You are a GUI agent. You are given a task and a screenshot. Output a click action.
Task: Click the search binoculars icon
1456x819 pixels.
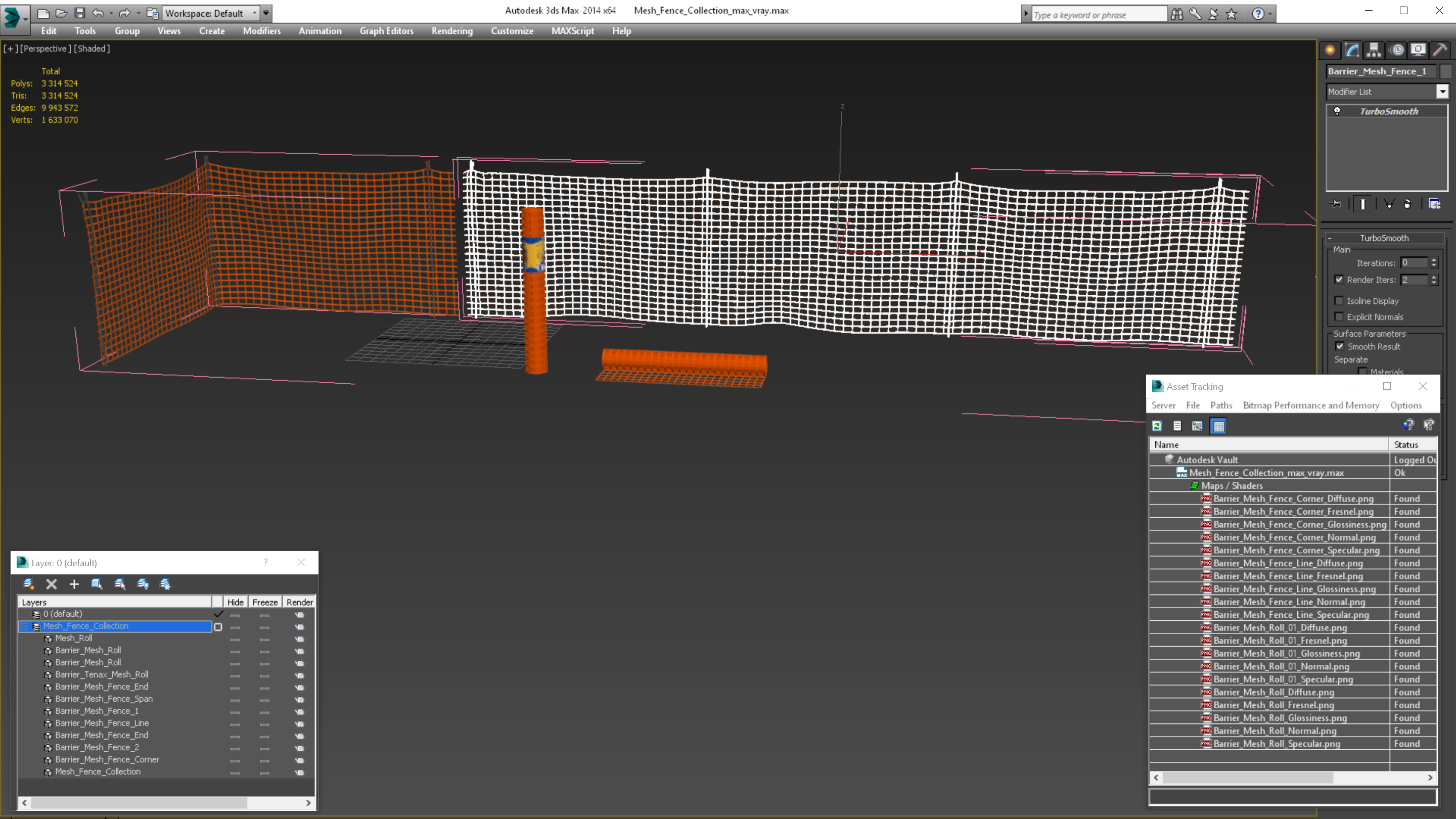coord(1177,14)
